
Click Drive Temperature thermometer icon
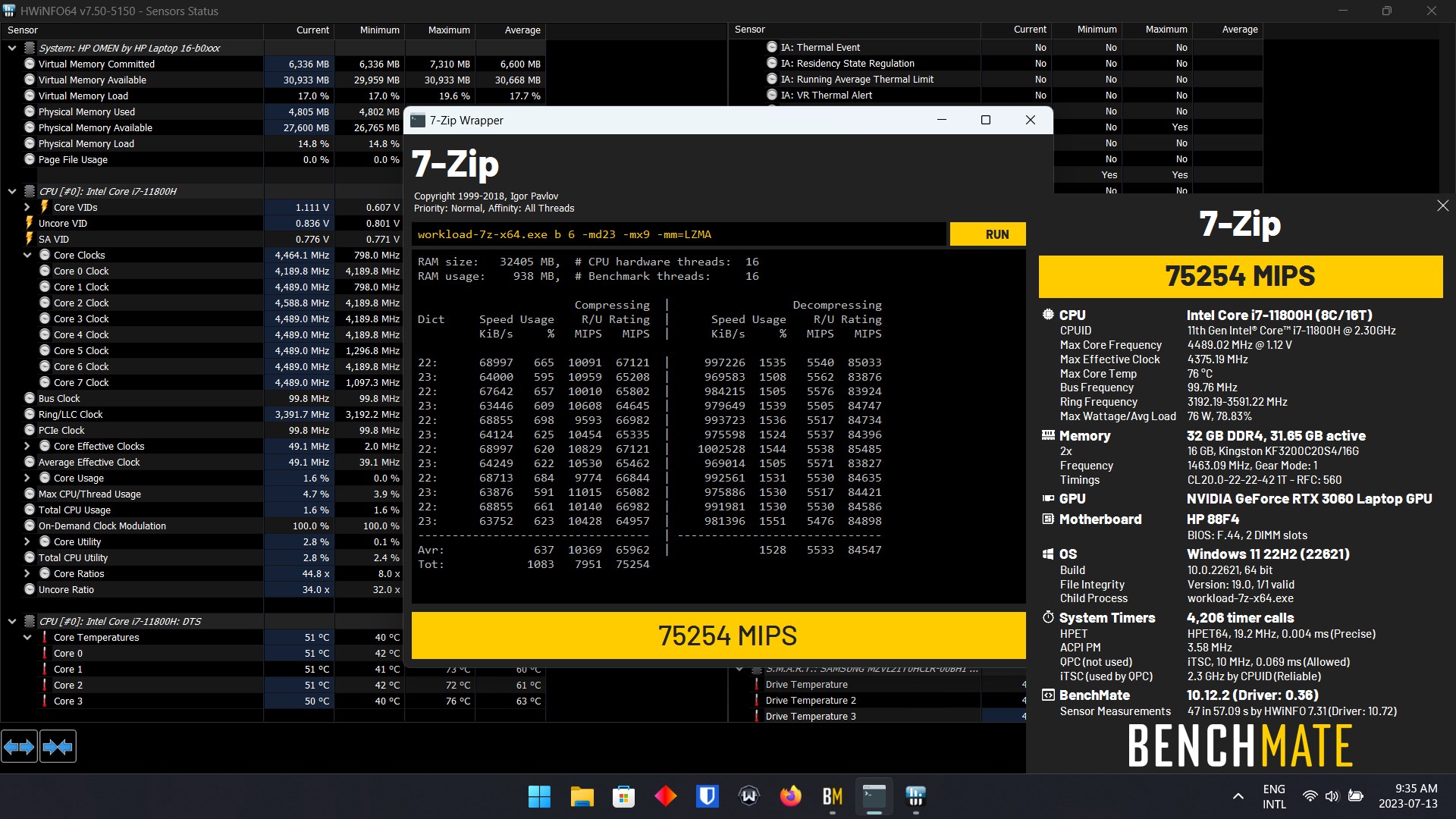tap(756, 684)
